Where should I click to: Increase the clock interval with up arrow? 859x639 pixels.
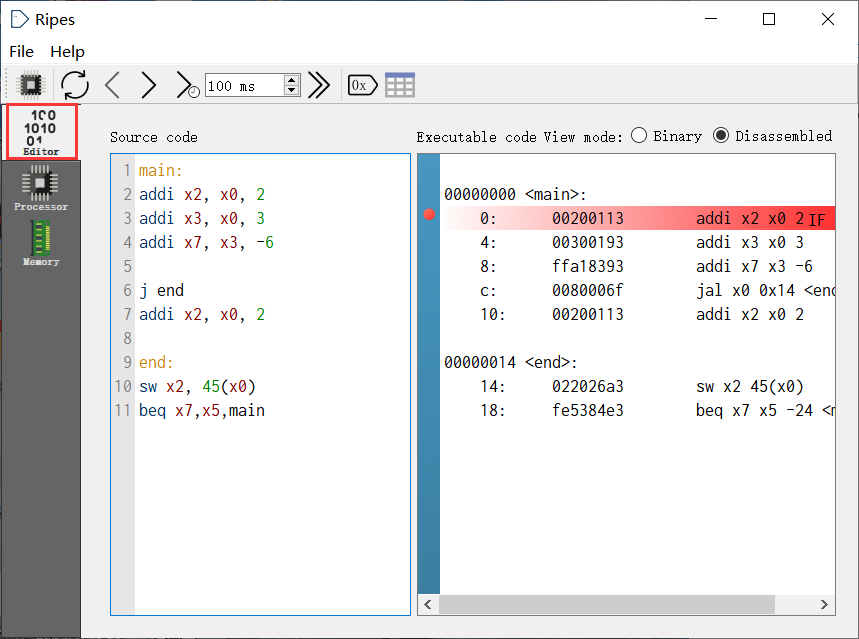291,80
